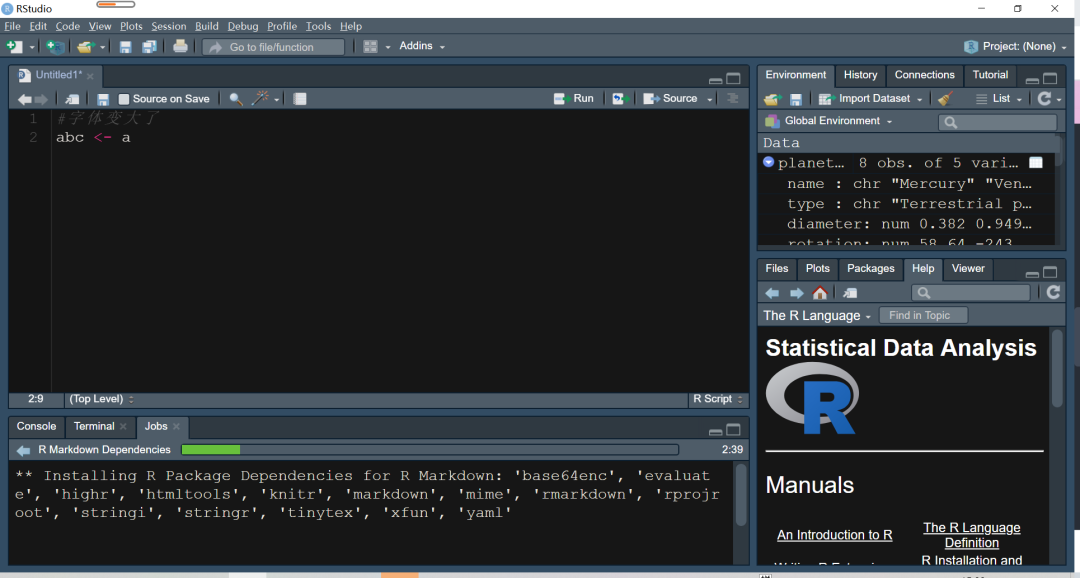Open the Code menu

[68, 26]
